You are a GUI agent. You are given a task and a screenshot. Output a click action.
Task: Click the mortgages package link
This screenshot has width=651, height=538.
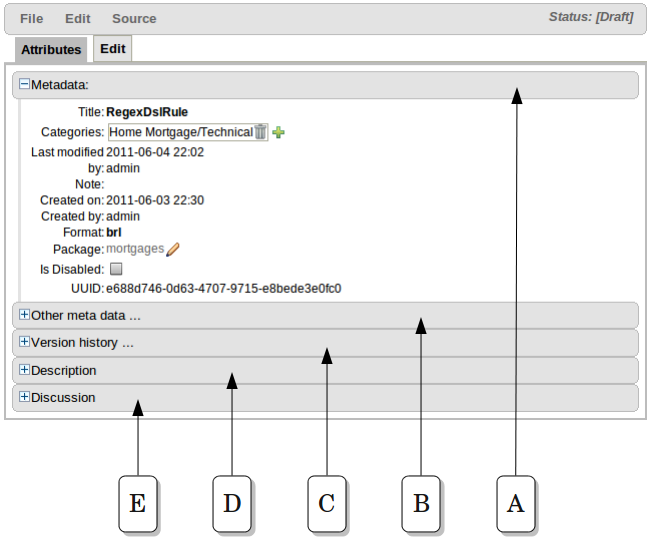(x=135, y=249)
